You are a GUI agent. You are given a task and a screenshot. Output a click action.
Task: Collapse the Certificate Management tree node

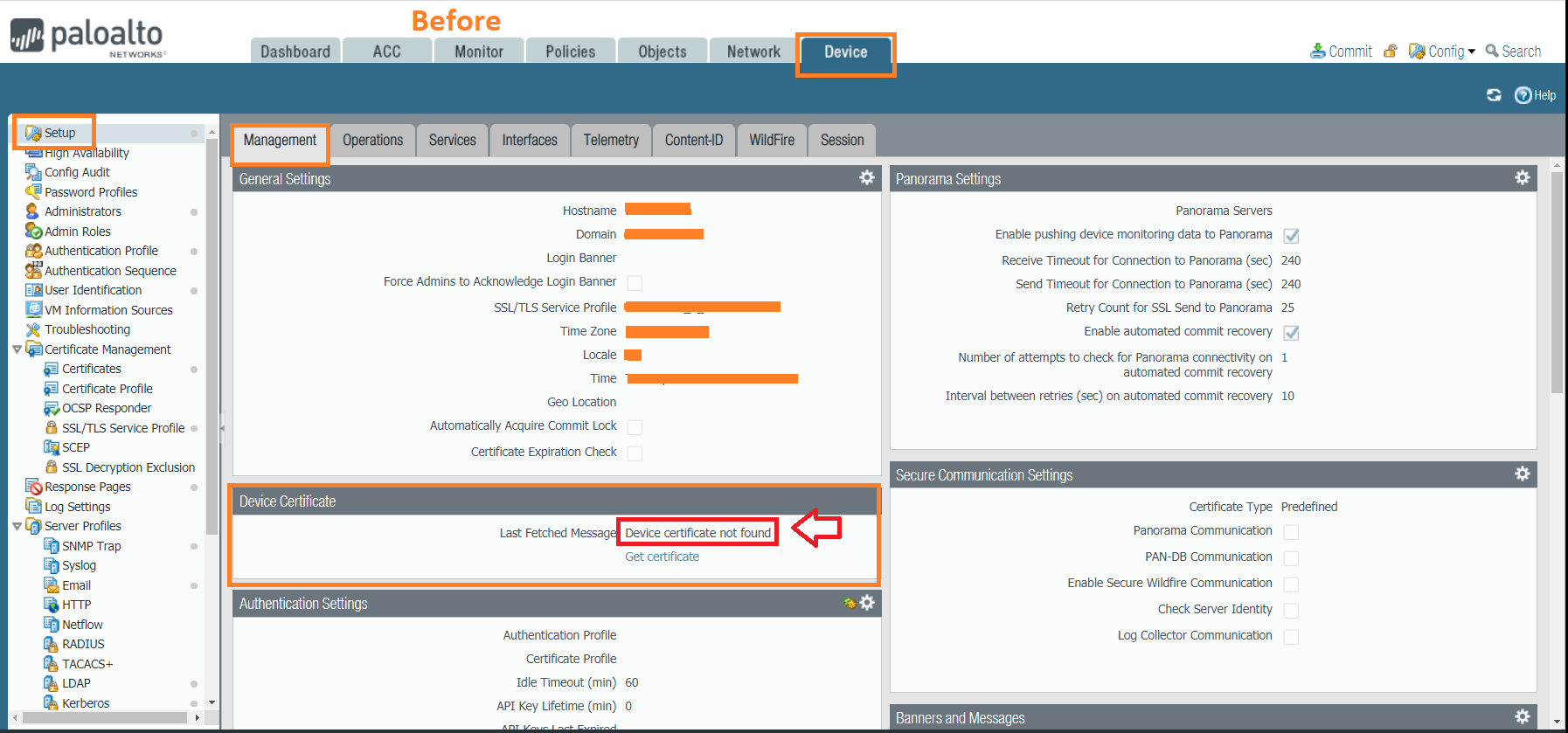click(17, 349)
